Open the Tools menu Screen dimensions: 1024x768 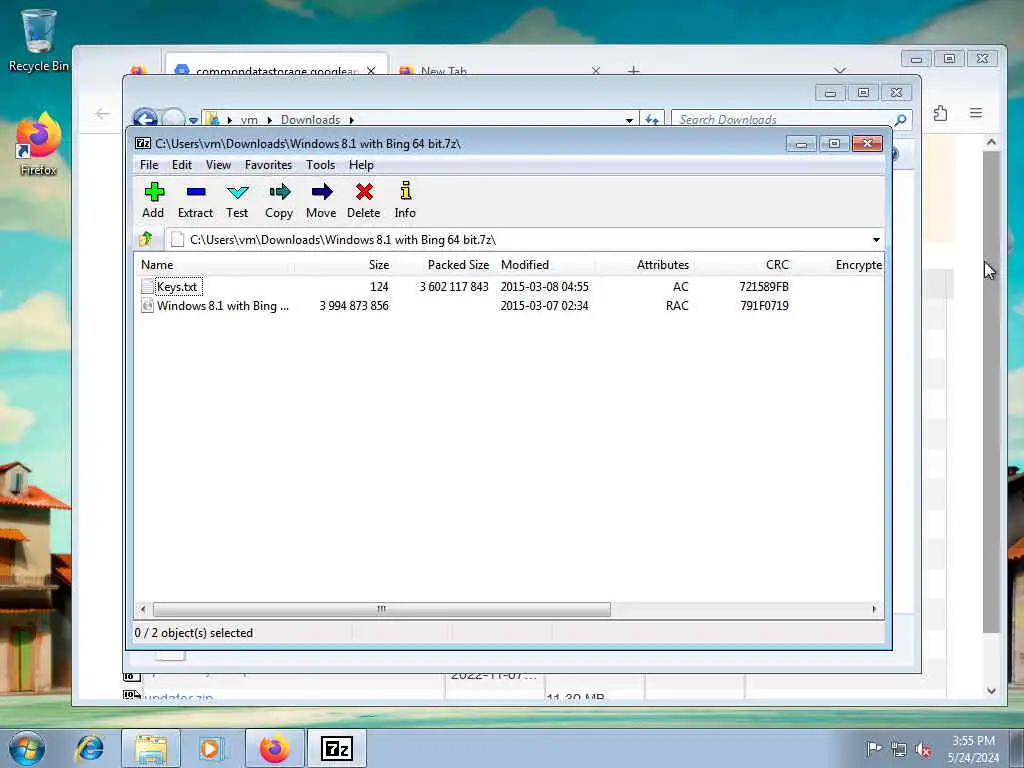tap(320, 165)
